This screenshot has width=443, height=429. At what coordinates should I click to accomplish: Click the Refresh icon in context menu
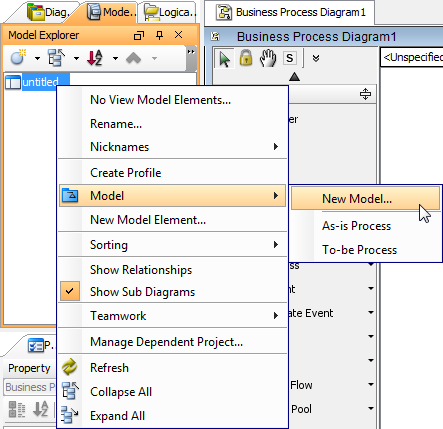69,367
